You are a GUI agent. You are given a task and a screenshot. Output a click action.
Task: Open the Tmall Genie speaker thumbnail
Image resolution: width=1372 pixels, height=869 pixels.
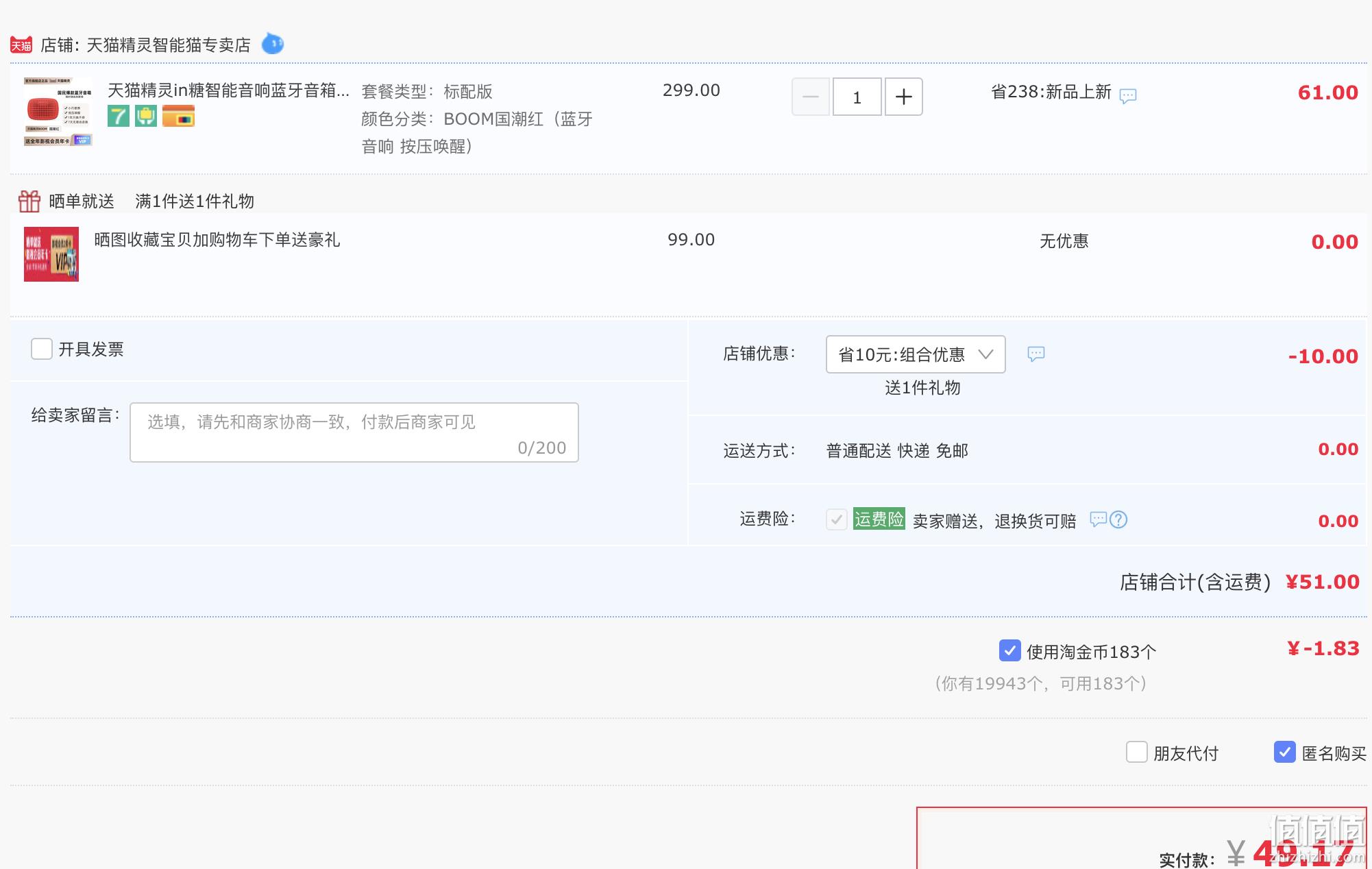pos(58,112)
